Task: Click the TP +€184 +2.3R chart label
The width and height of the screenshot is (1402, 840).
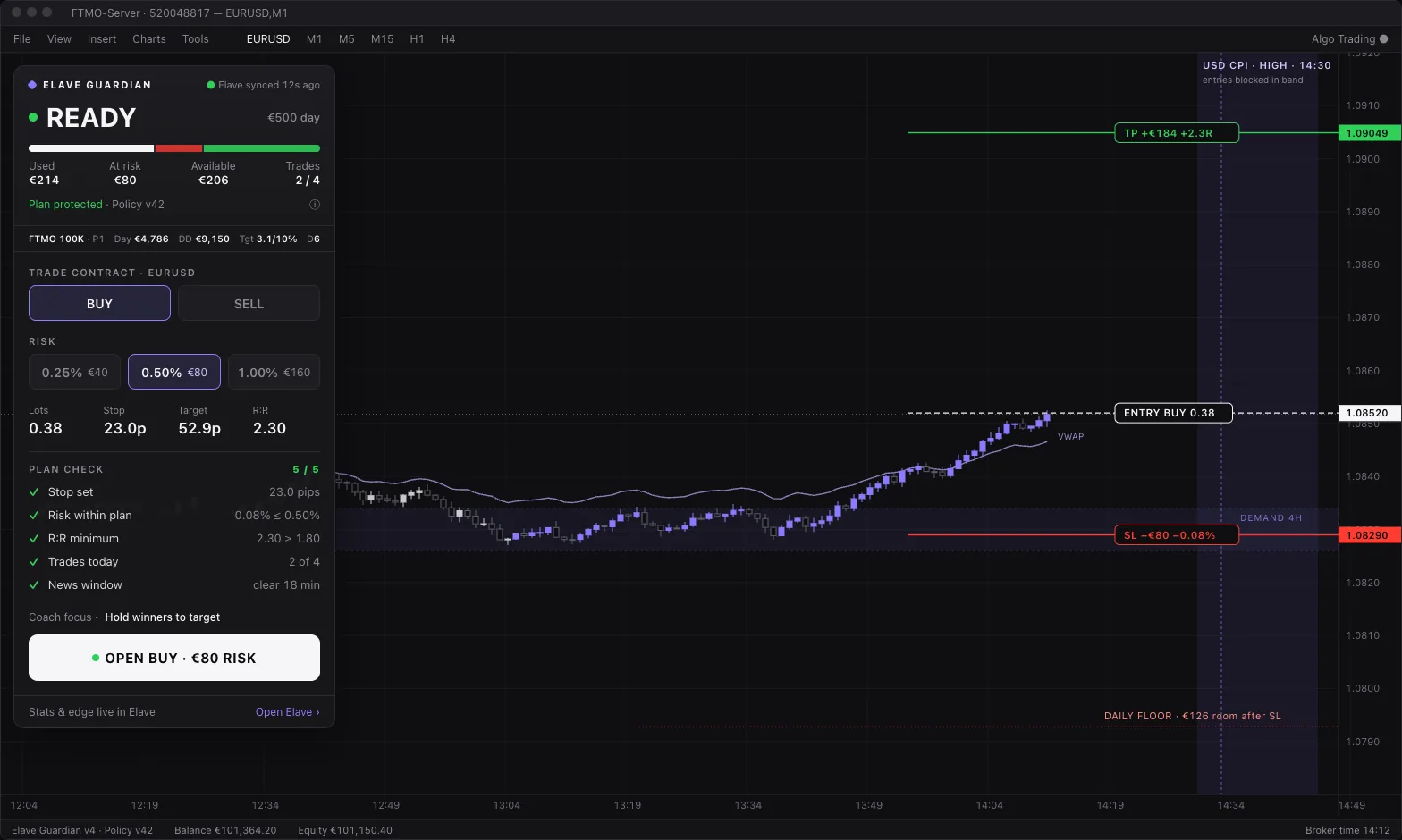Action: pos(1177,133)
